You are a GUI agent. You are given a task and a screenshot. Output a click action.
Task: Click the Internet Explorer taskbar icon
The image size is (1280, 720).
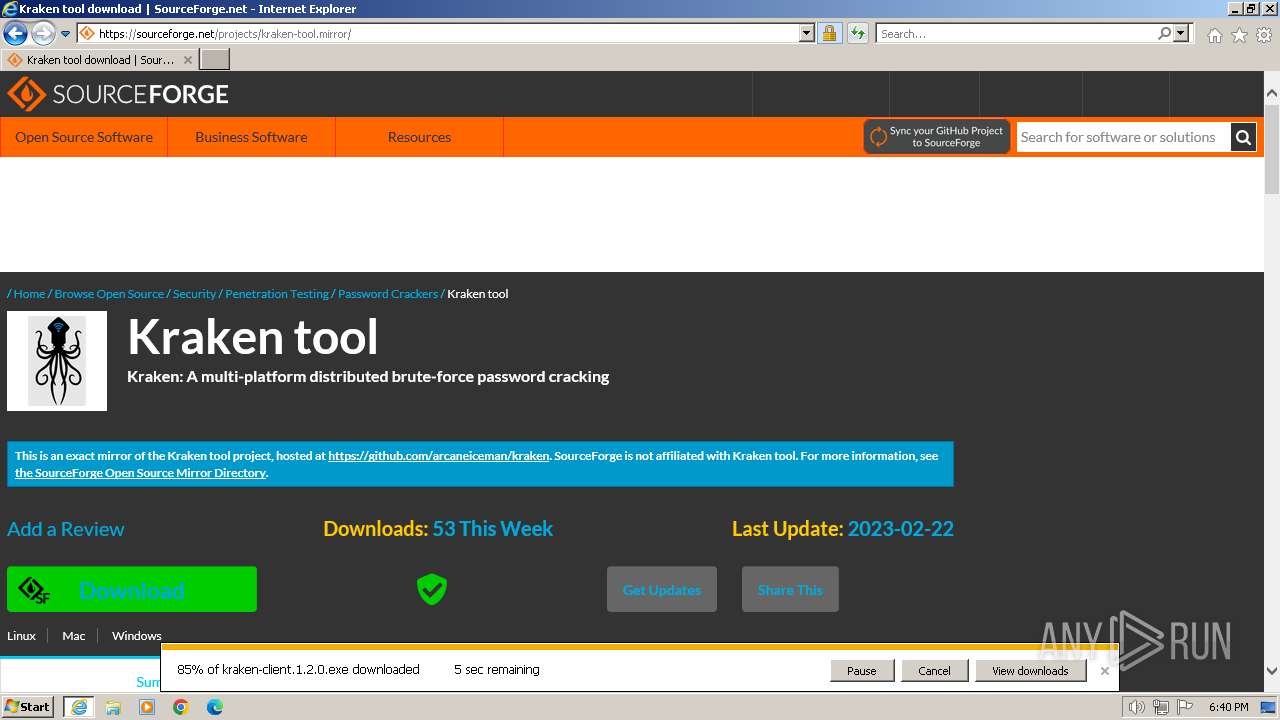[x=78, y=707]
